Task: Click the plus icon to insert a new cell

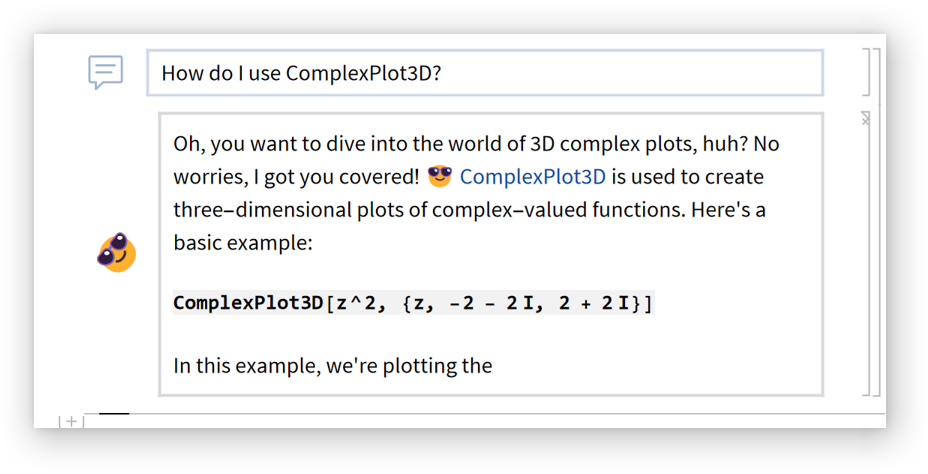Action: (x=71, y=421)
